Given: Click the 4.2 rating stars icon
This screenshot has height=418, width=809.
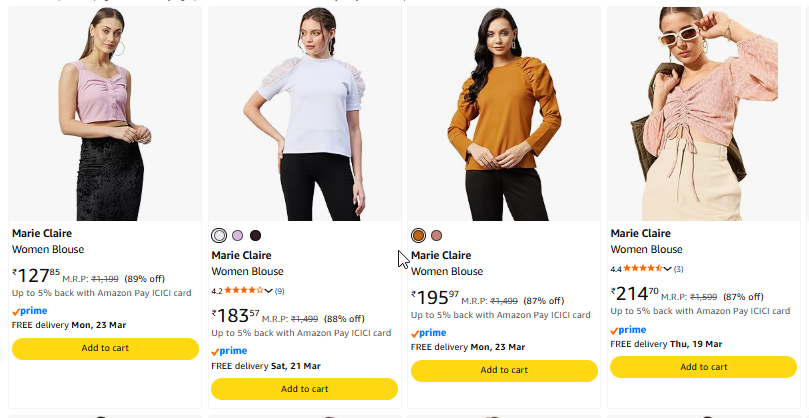Looking at the screenshot, I should coord(243,291).
